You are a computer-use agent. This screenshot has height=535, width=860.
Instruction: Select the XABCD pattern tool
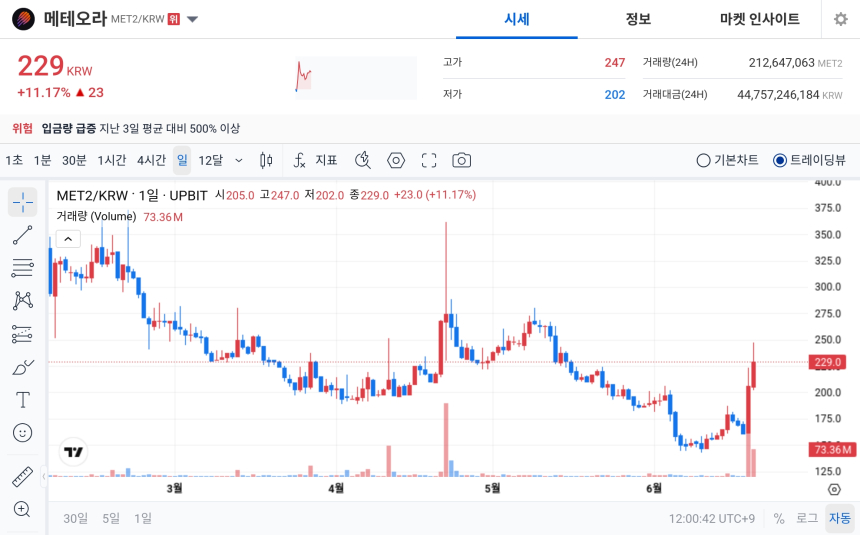[x=22, y=301]
